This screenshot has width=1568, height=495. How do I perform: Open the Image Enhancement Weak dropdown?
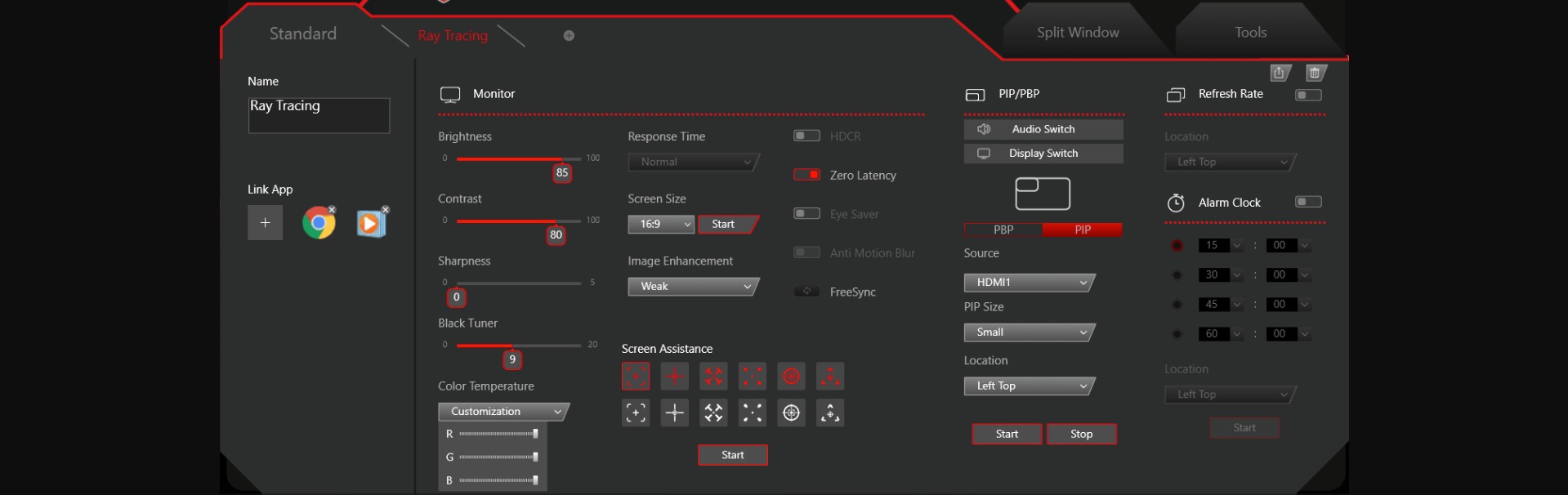693,287
